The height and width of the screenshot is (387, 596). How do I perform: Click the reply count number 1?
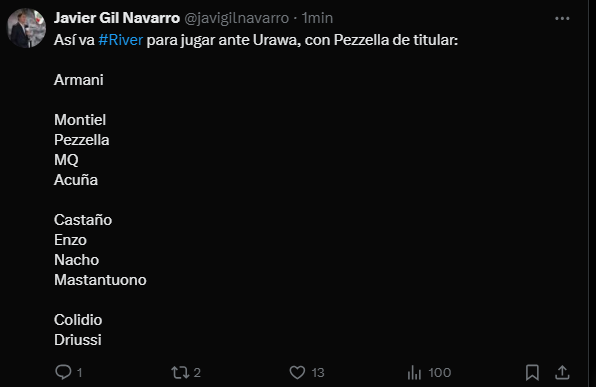[79, 373]
